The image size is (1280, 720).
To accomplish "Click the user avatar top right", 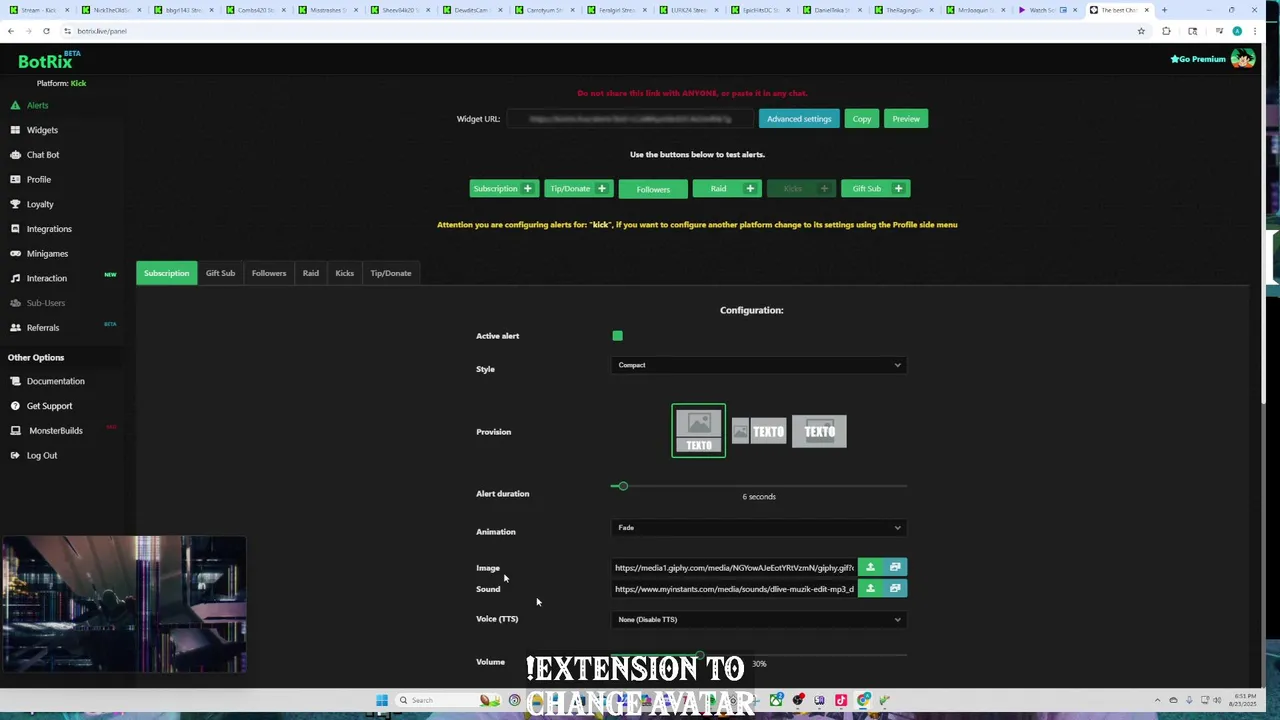I will coord(1242,59).
